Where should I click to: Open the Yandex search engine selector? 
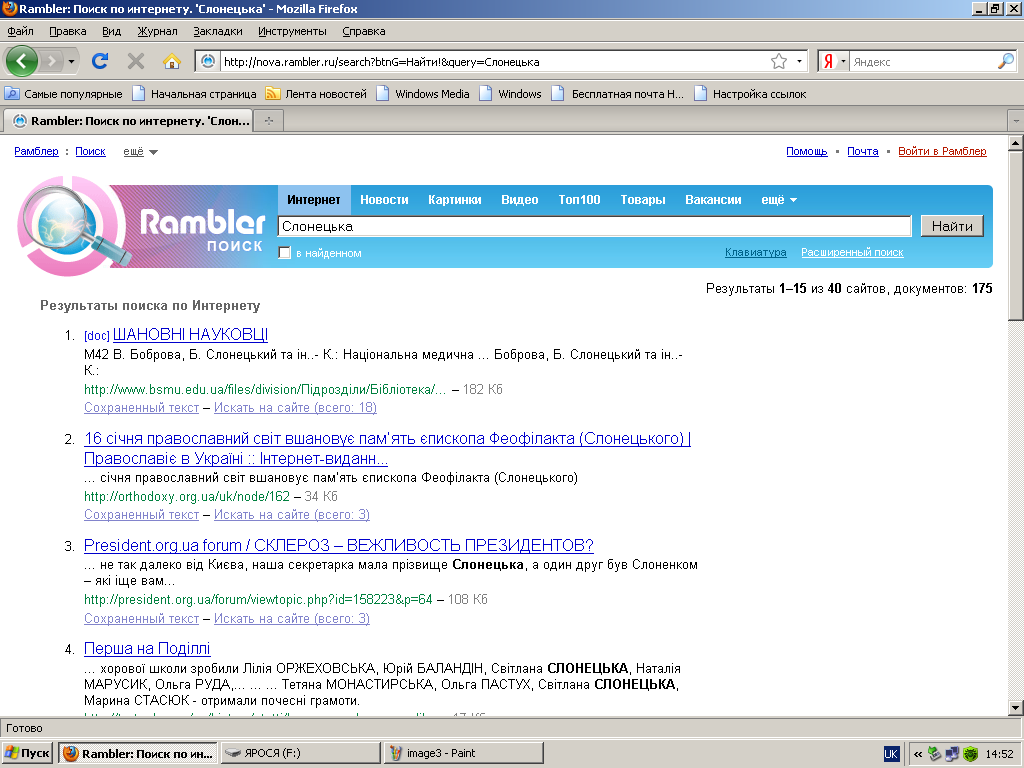(833, 61)
